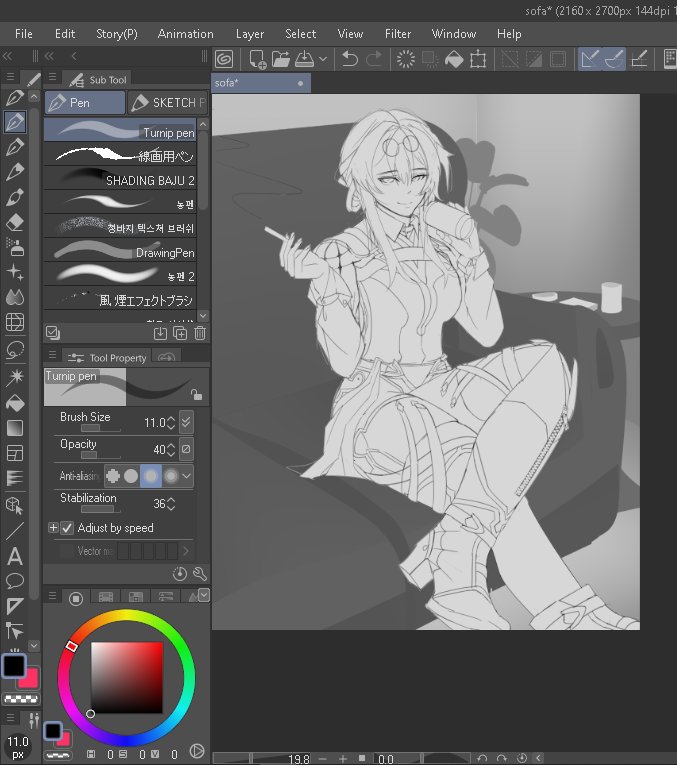
Task: Open the Sub Tool panel hamburger menu
Action: [x=52, y=77]
